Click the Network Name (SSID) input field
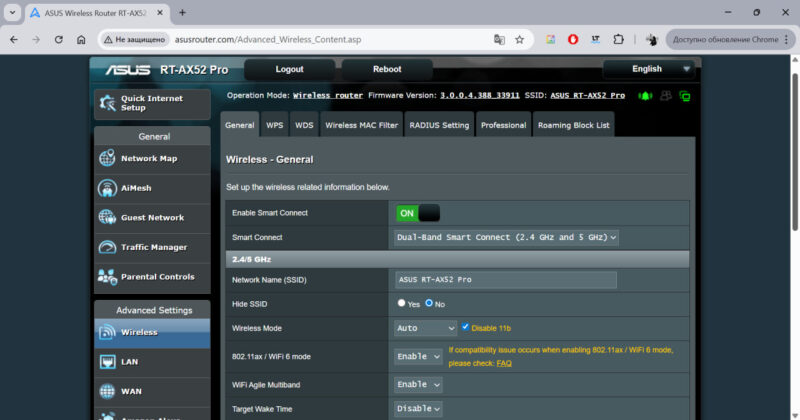Image resolution: width=800 pixels, height=420 pixels. (506, 280)
